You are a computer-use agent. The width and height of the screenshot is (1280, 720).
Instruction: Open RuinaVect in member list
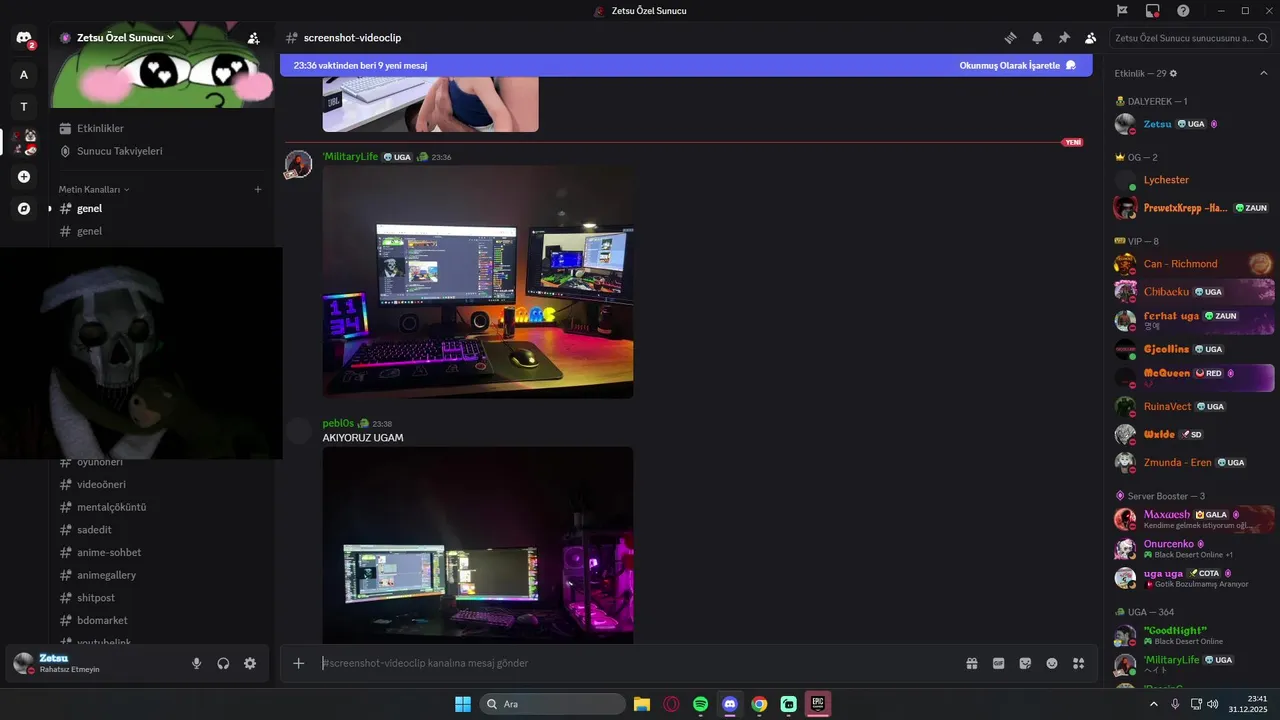pyautogui.click(x=1191, y=406)
